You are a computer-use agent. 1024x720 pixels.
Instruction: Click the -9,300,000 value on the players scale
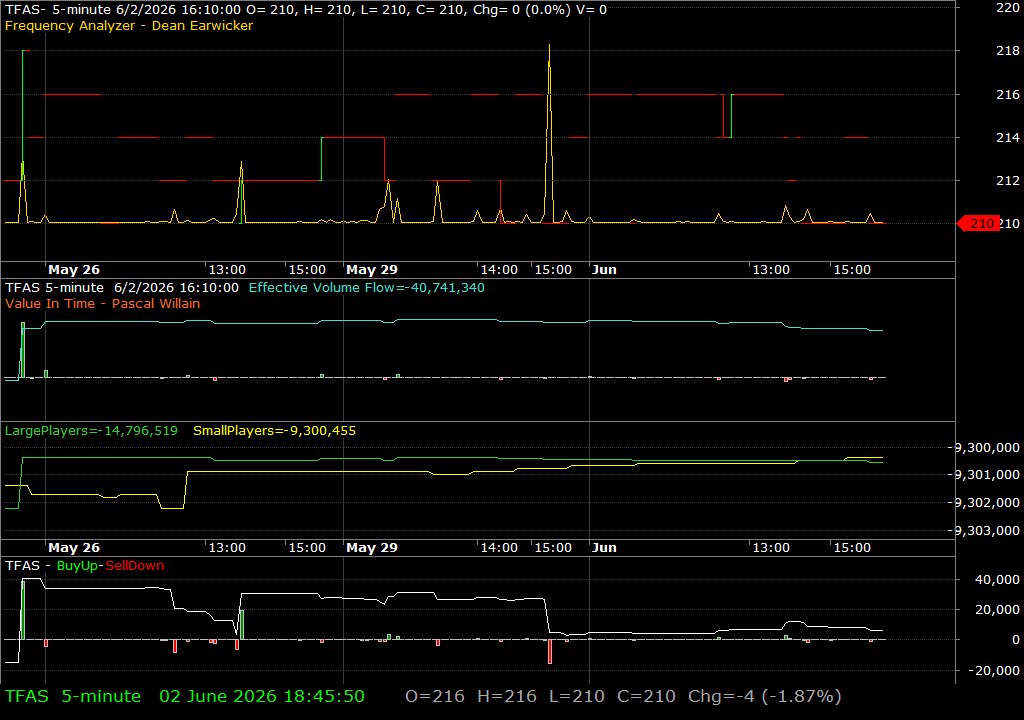coord(986,448)
